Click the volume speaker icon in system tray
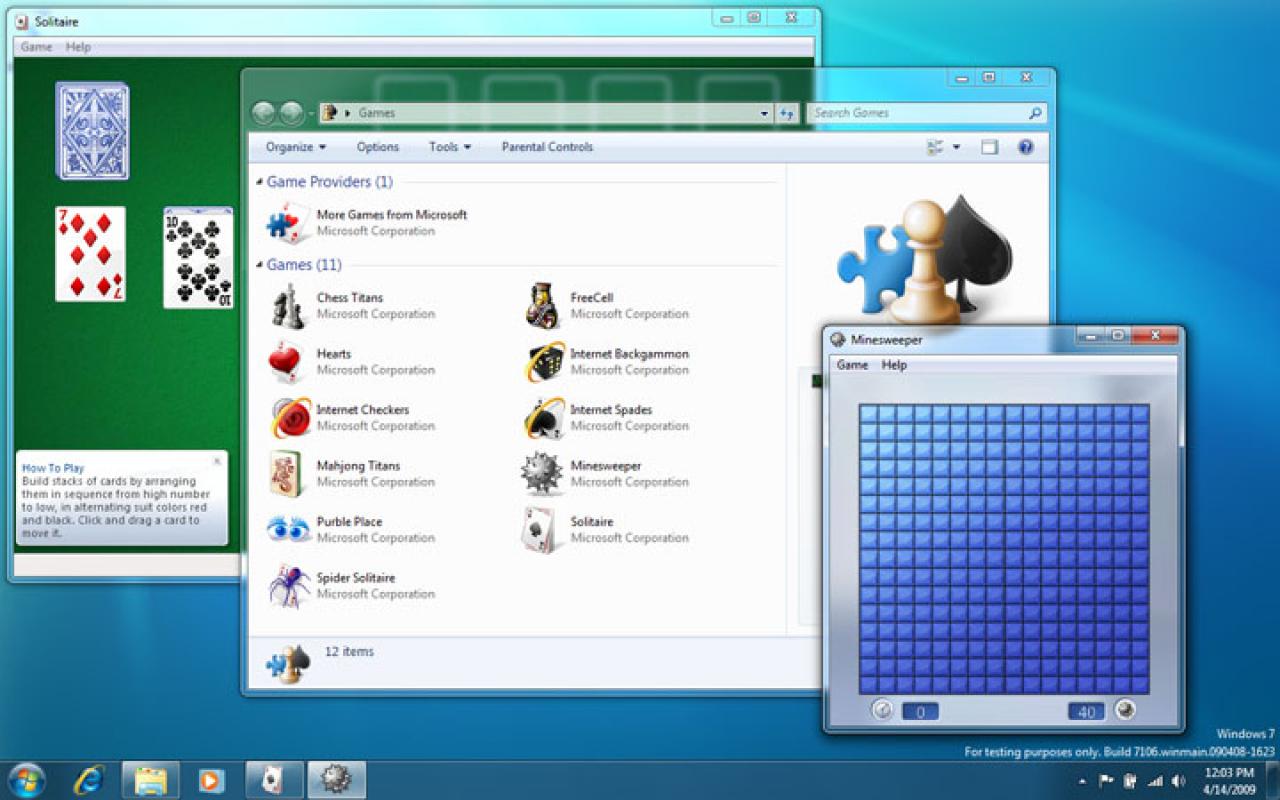The width and height of the screenshot is (1280, 800). click(x=1179, y=781)
